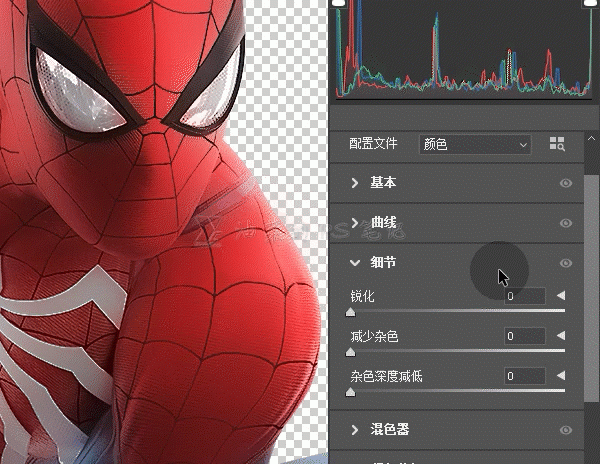
Task: Click the histogram graph area
Action: tap(464, 50)
